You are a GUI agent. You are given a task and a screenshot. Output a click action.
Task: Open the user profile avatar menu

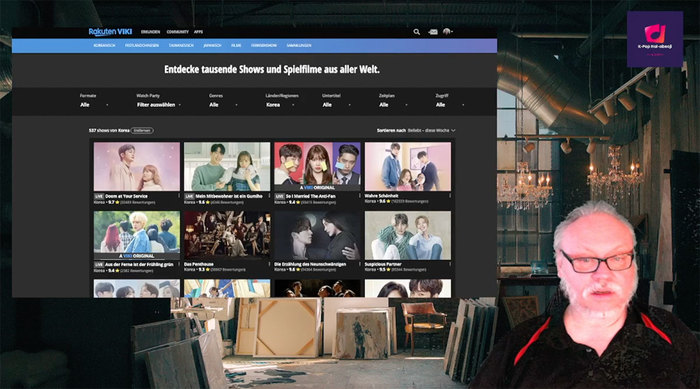447,31
